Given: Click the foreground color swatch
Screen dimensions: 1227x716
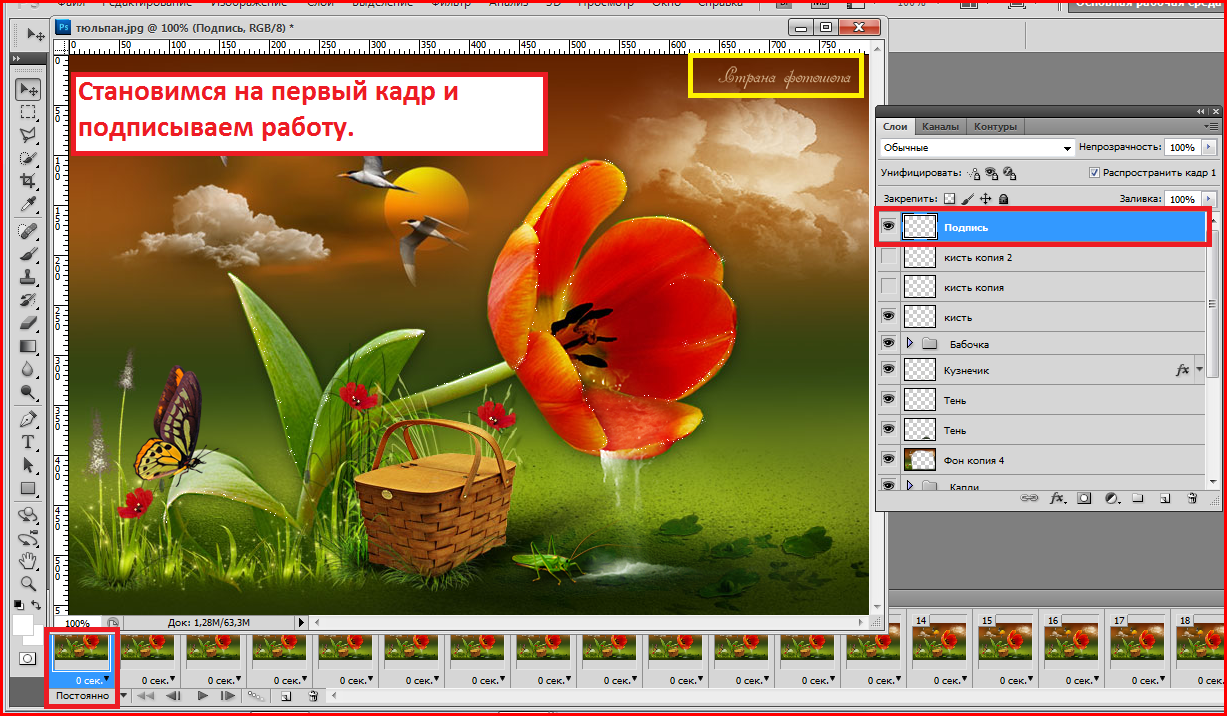Looking at the screenshot, I should pyautogui.click(x=22, y=627).
